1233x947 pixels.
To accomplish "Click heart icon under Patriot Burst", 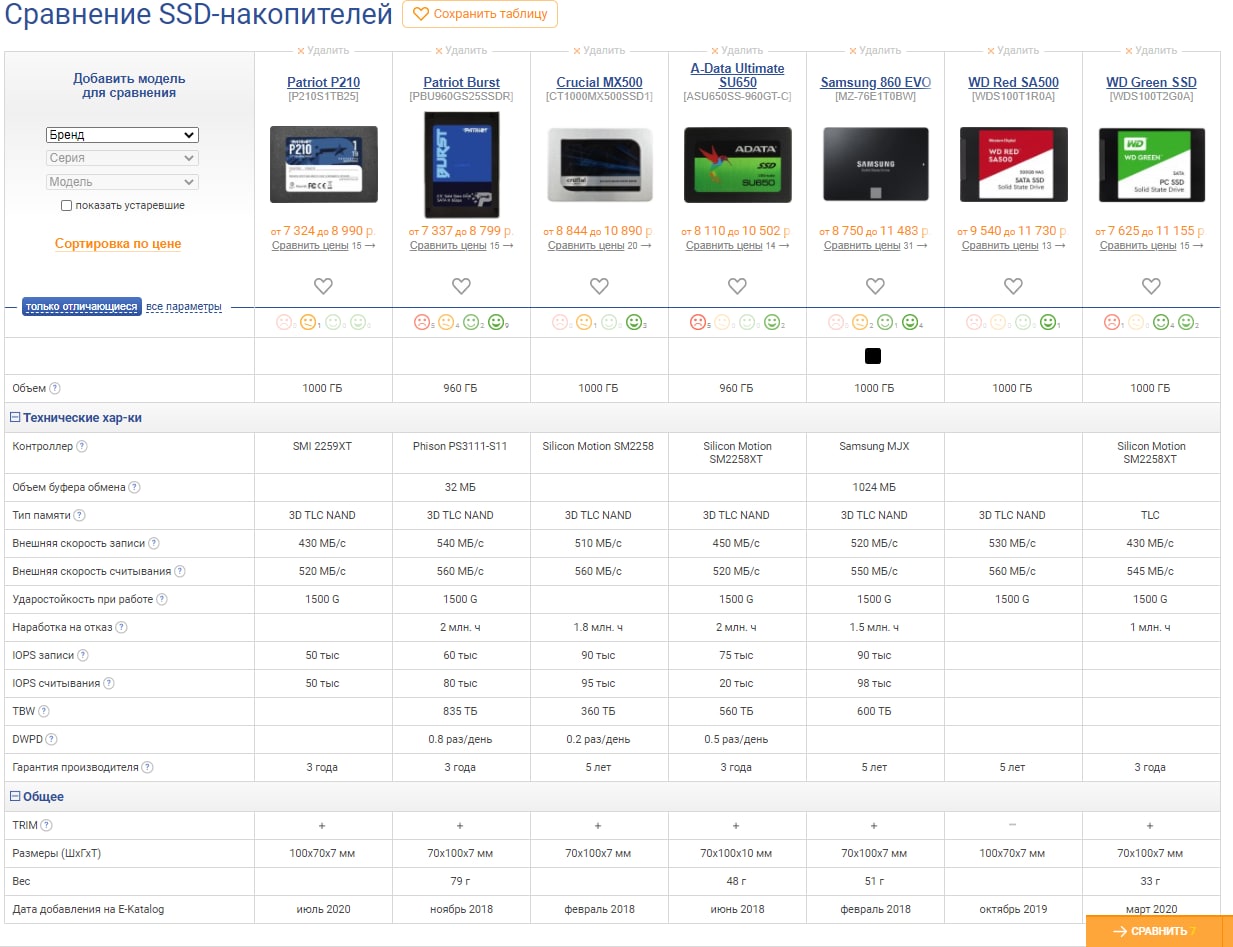I will (x=461, y=286).
